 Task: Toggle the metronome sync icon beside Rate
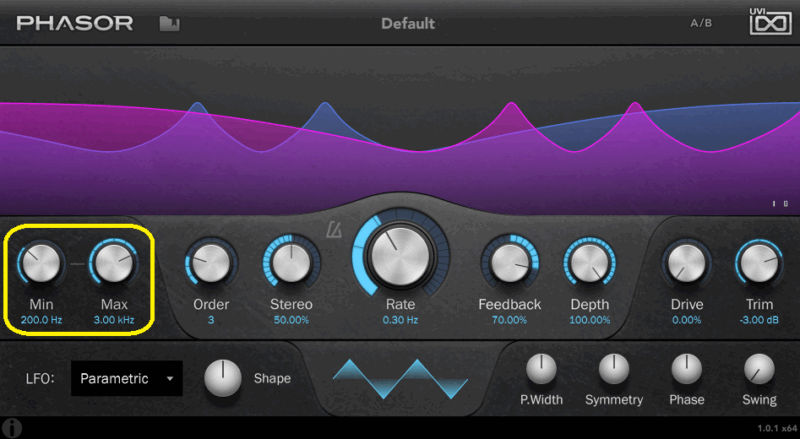tap(334, 230)
